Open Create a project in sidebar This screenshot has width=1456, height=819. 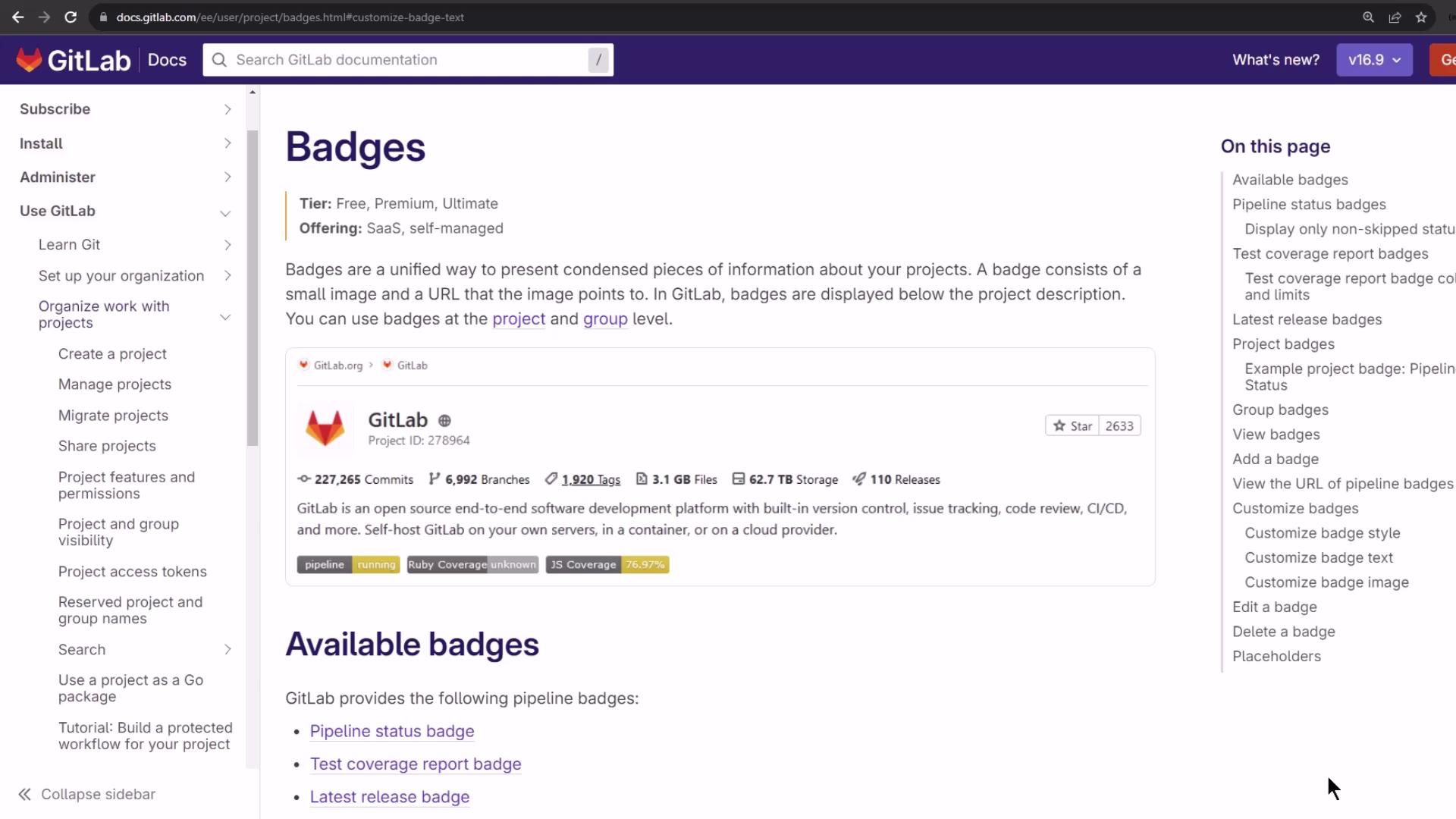click(112, 354)
